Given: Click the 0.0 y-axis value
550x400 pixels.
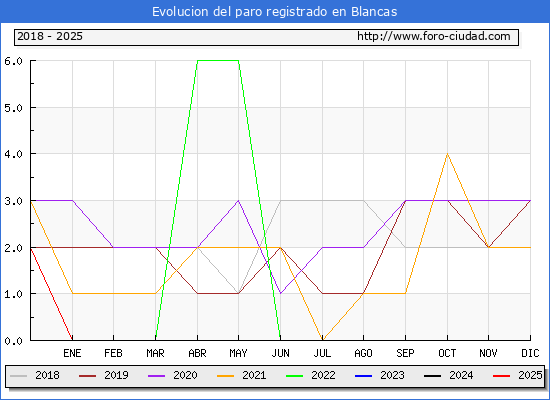Looking at the screenshot, I should coord(13,341).
